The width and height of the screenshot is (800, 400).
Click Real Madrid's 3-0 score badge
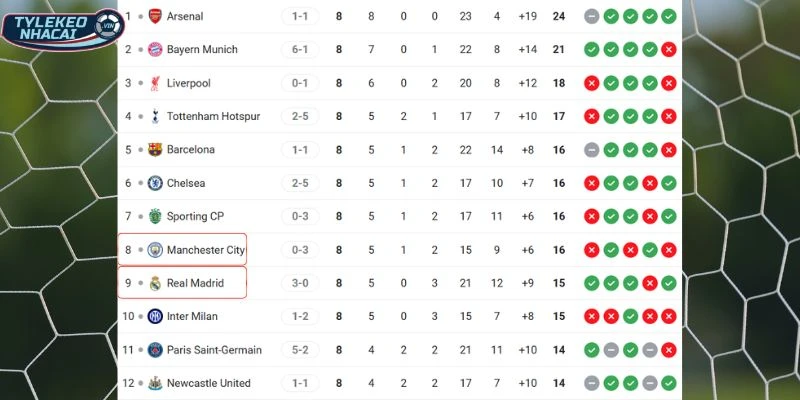pyautogui.click(x=300, y=283)
